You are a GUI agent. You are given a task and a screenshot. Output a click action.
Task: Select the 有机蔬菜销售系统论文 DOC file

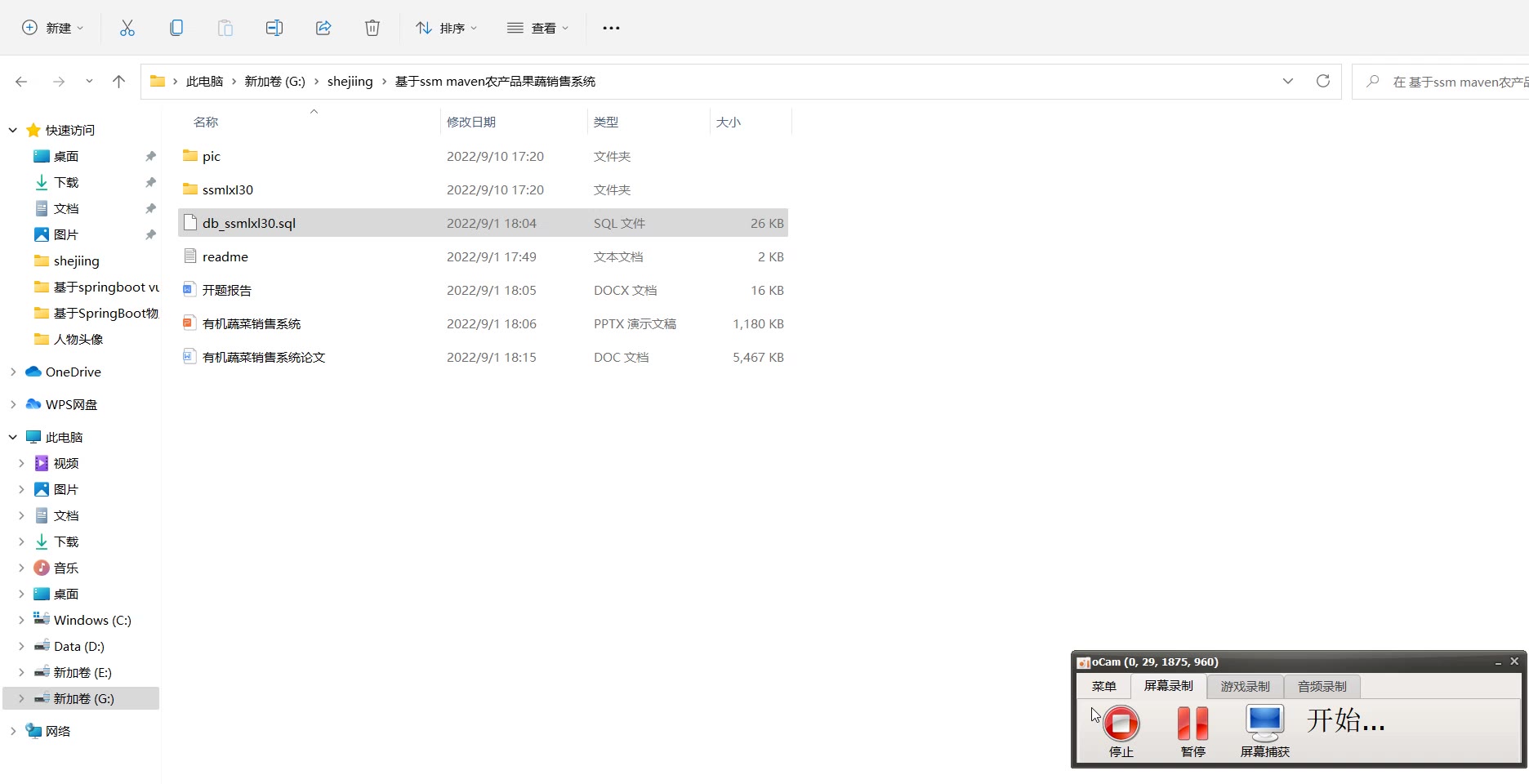pos(483,357)
